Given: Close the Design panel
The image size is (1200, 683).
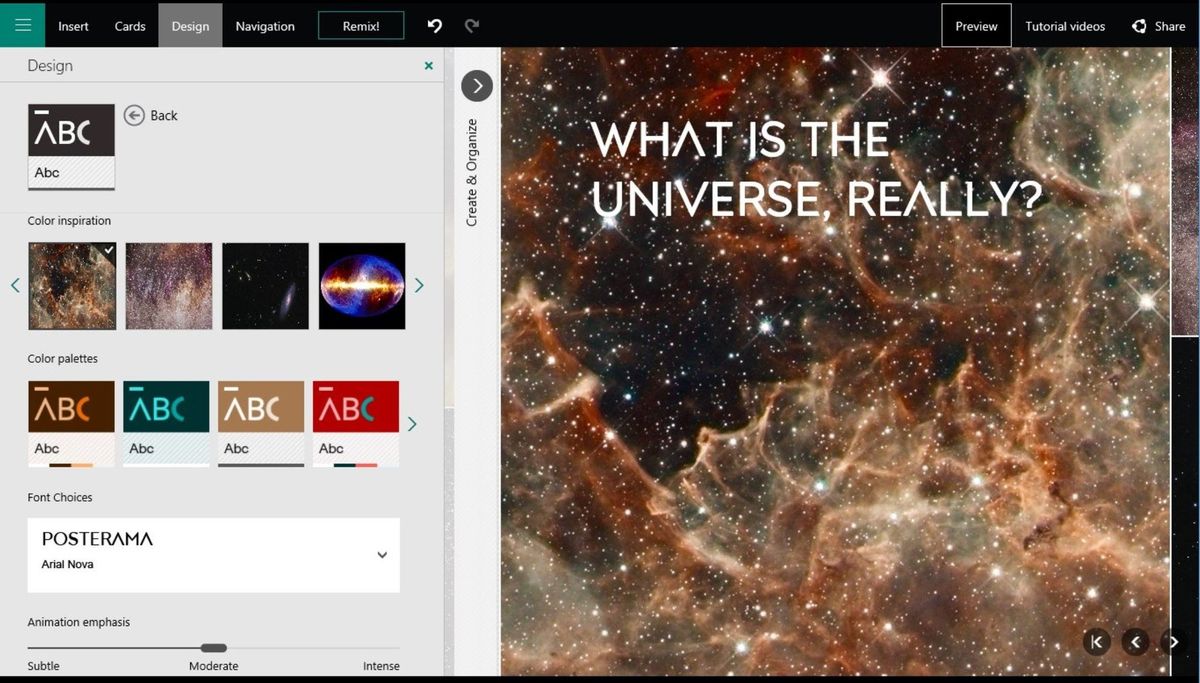Looking at the screenshot, I should click(429, 66).
